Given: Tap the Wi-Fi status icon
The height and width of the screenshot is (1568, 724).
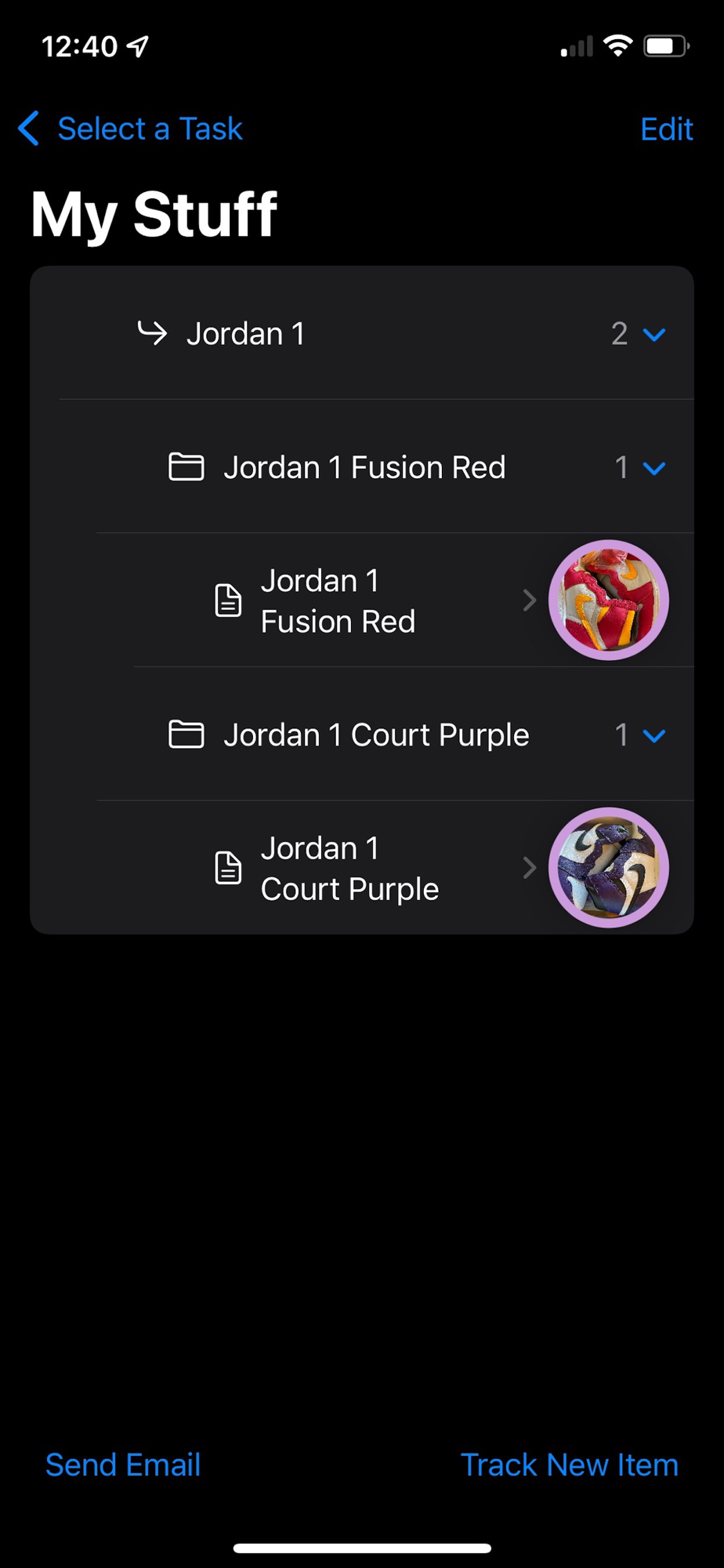Looking at the screenshot, I should tap(618, 46).
